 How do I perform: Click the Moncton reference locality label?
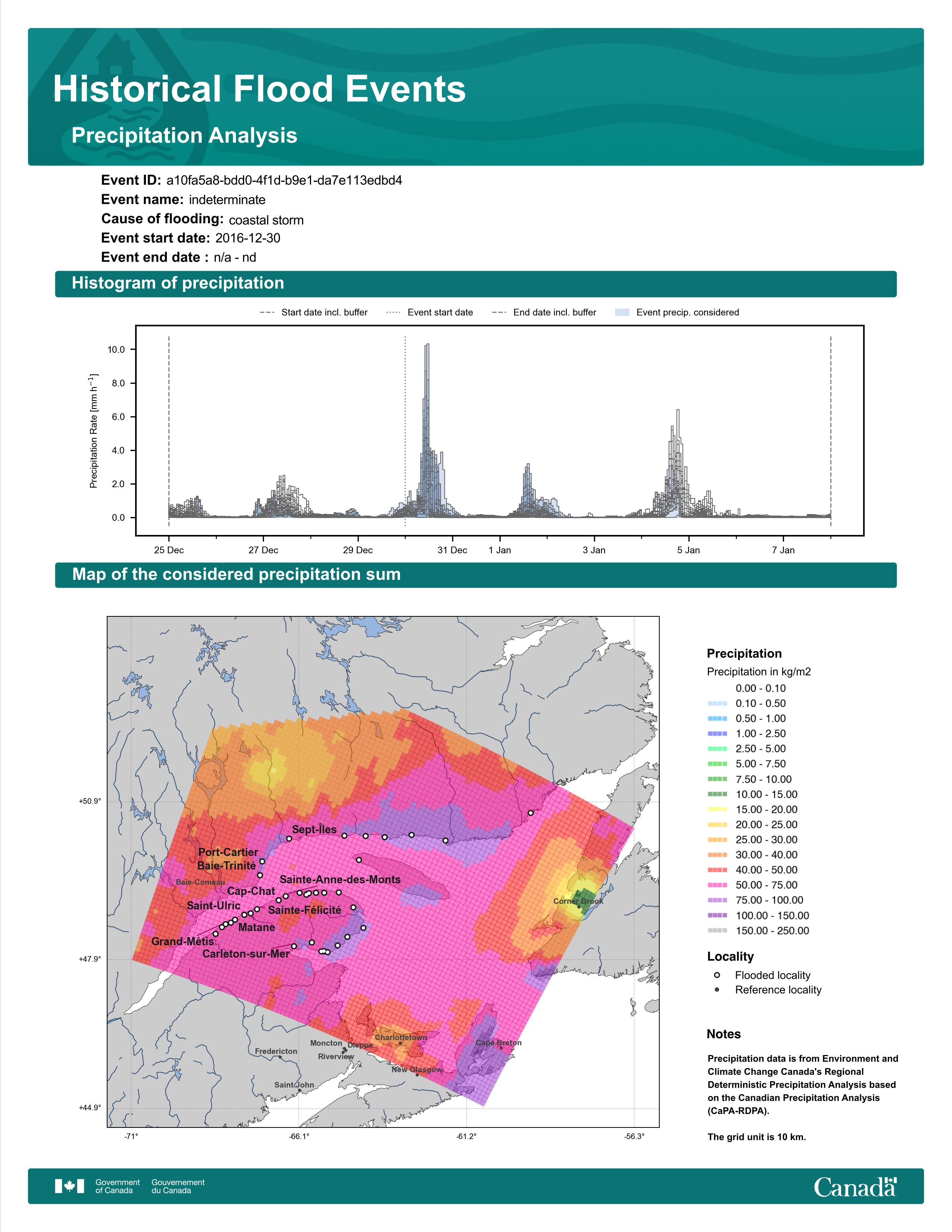click(x=326, y=1043)
